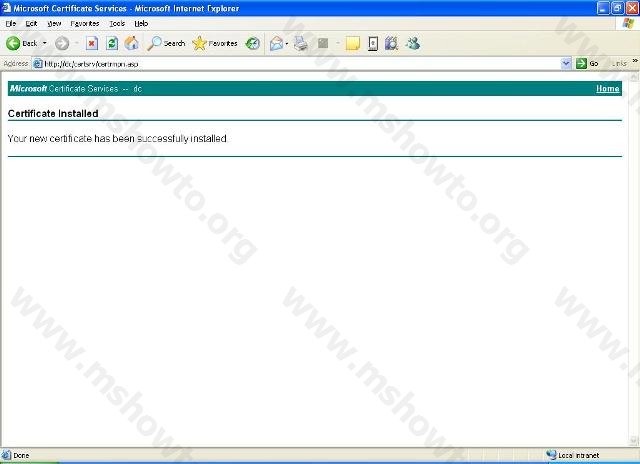Open the Favorites pane

tap(215, 43)
